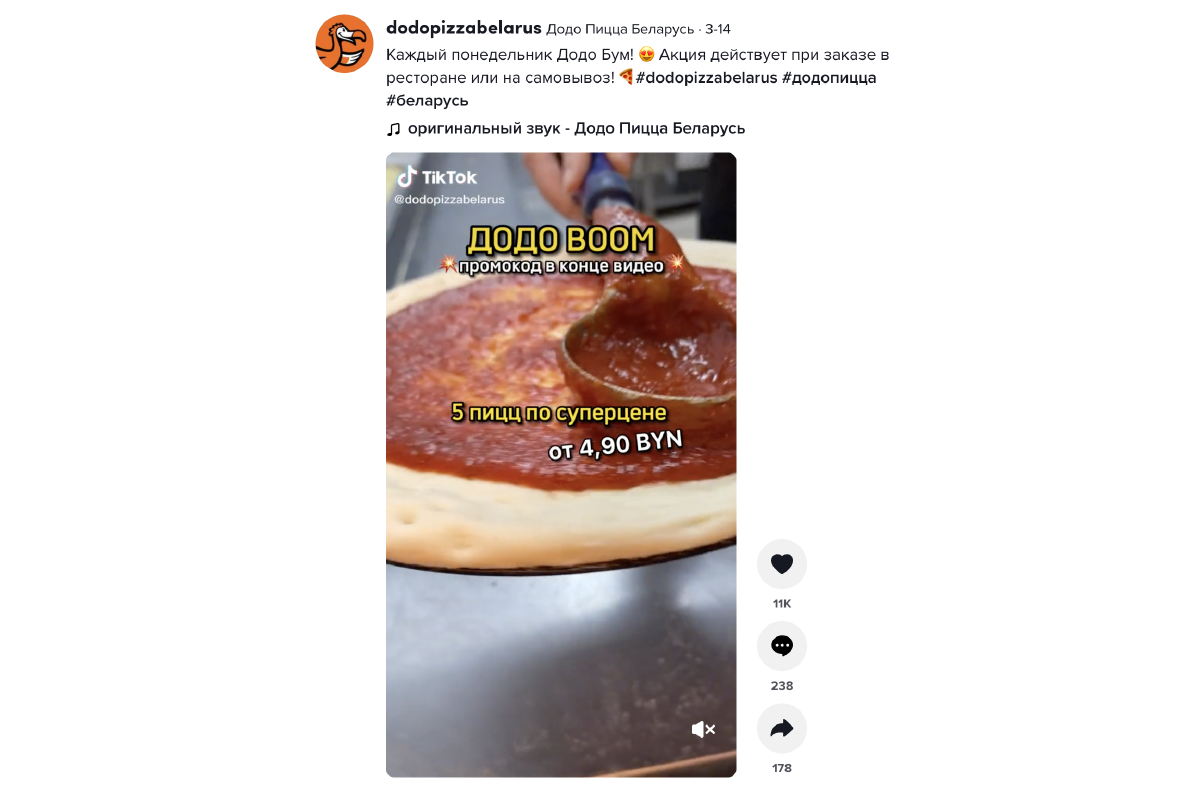Like the video with the heart icon
1200x800 pixels.
point(782,564)
